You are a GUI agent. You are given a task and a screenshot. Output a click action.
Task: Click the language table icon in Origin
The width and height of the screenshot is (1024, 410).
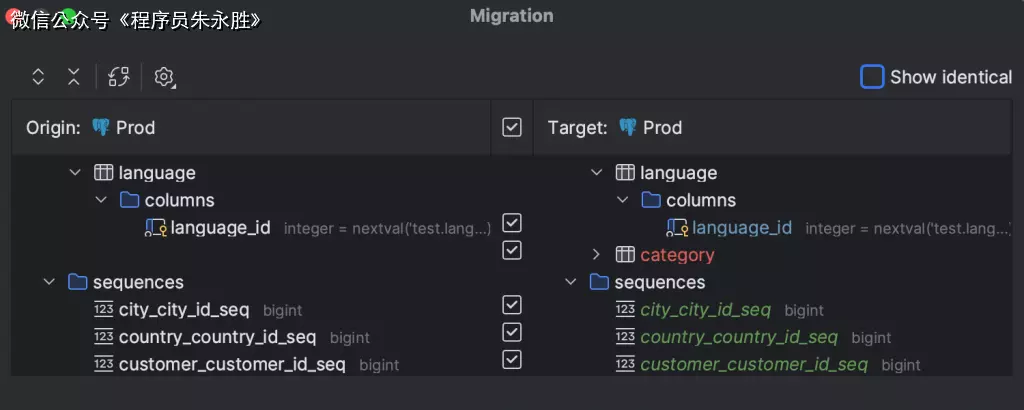[103, 173]
